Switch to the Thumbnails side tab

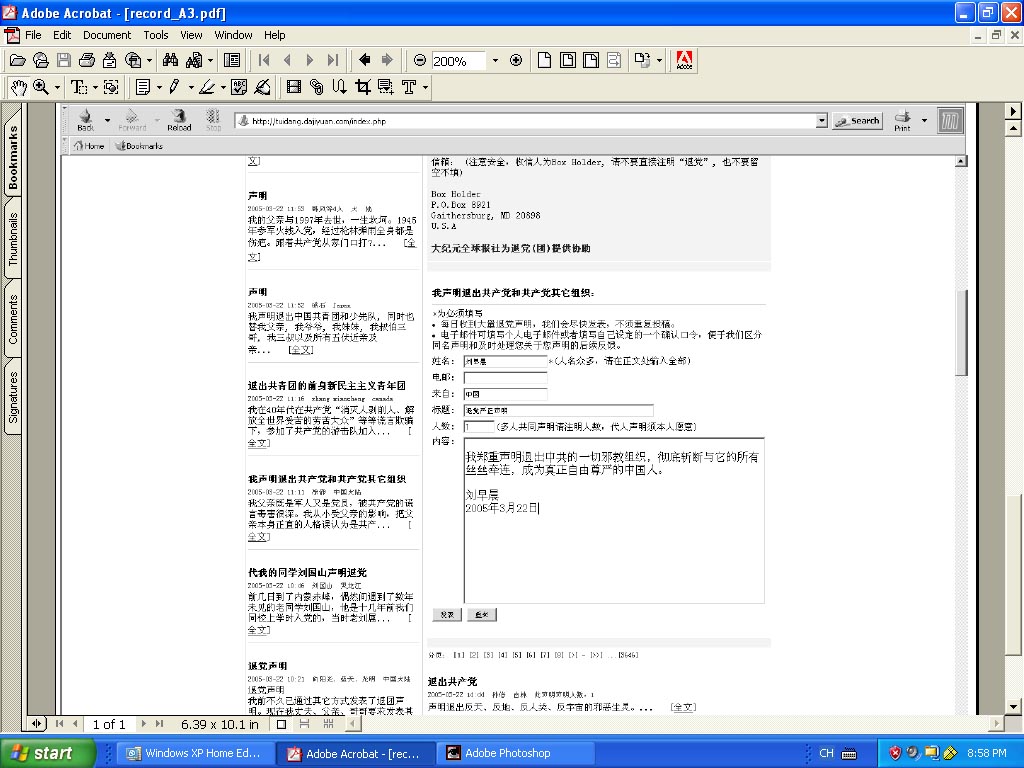[14, 238]
